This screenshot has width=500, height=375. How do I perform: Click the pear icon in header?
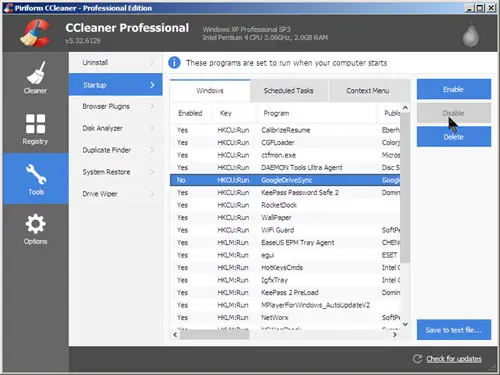click(x=471, y=34)
